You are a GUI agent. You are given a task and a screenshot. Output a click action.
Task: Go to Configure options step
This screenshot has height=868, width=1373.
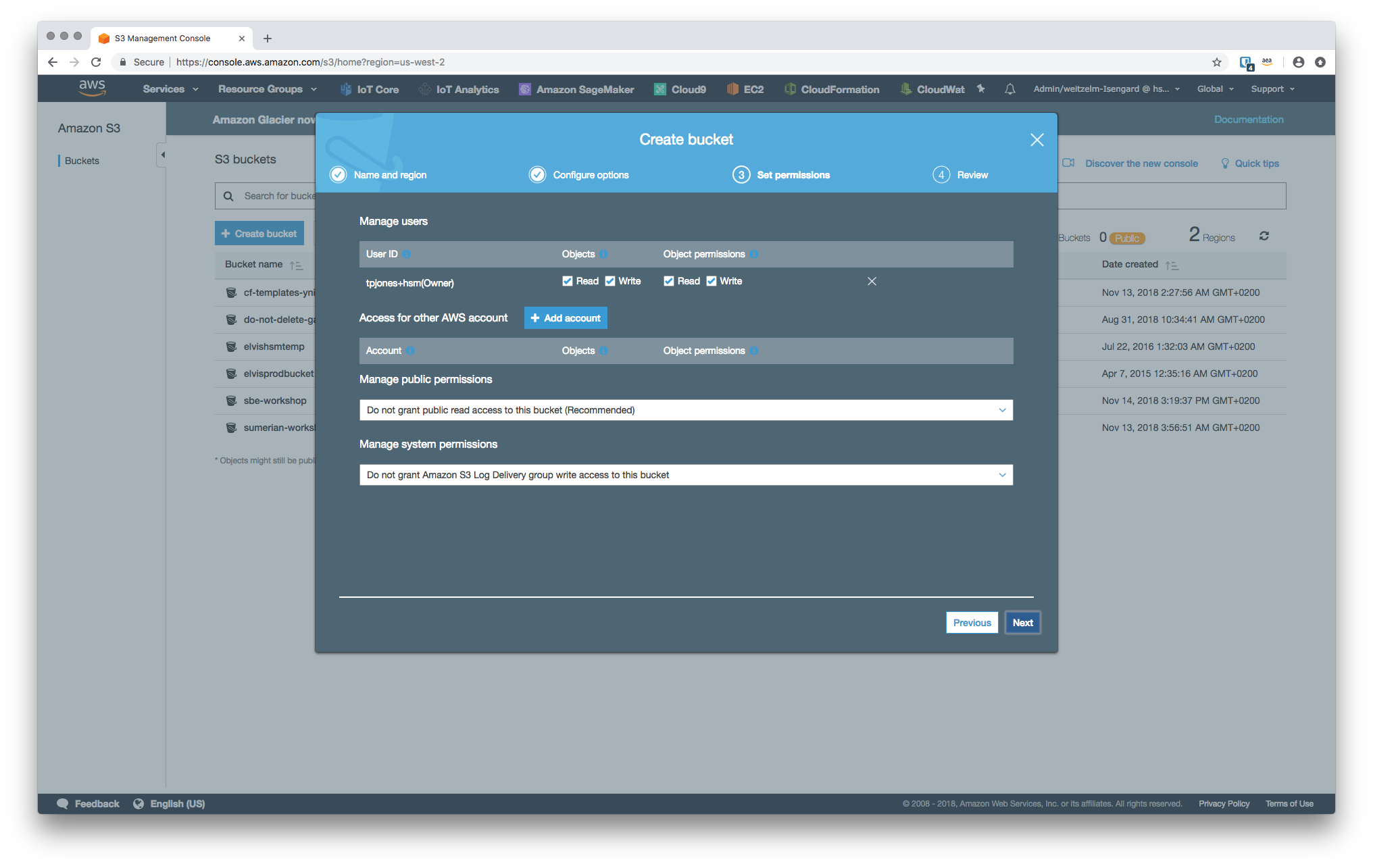pyautogui.click(x=579, y=175)
